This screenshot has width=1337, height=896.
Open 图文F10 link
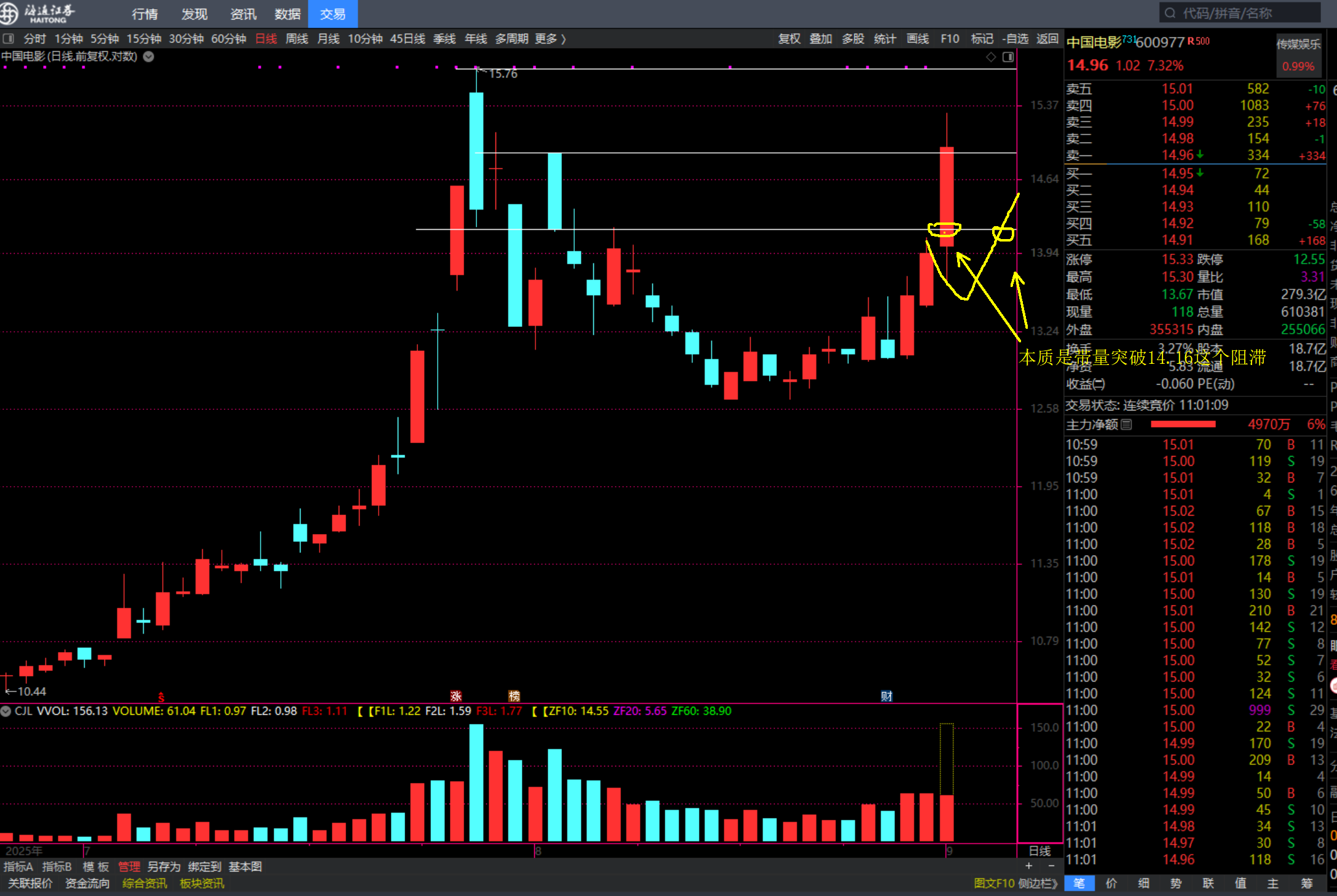click(x=994, y=883)
